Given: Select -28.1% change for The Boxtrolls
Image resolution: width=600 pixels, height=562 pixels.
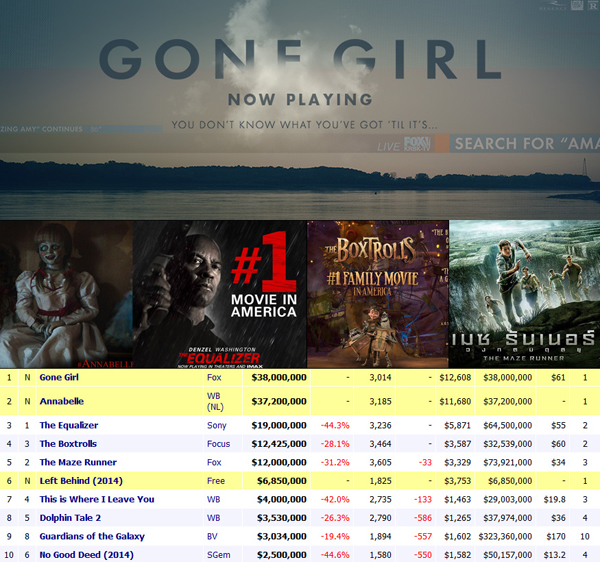Looking at the screenshot, I should pos(335,444).
